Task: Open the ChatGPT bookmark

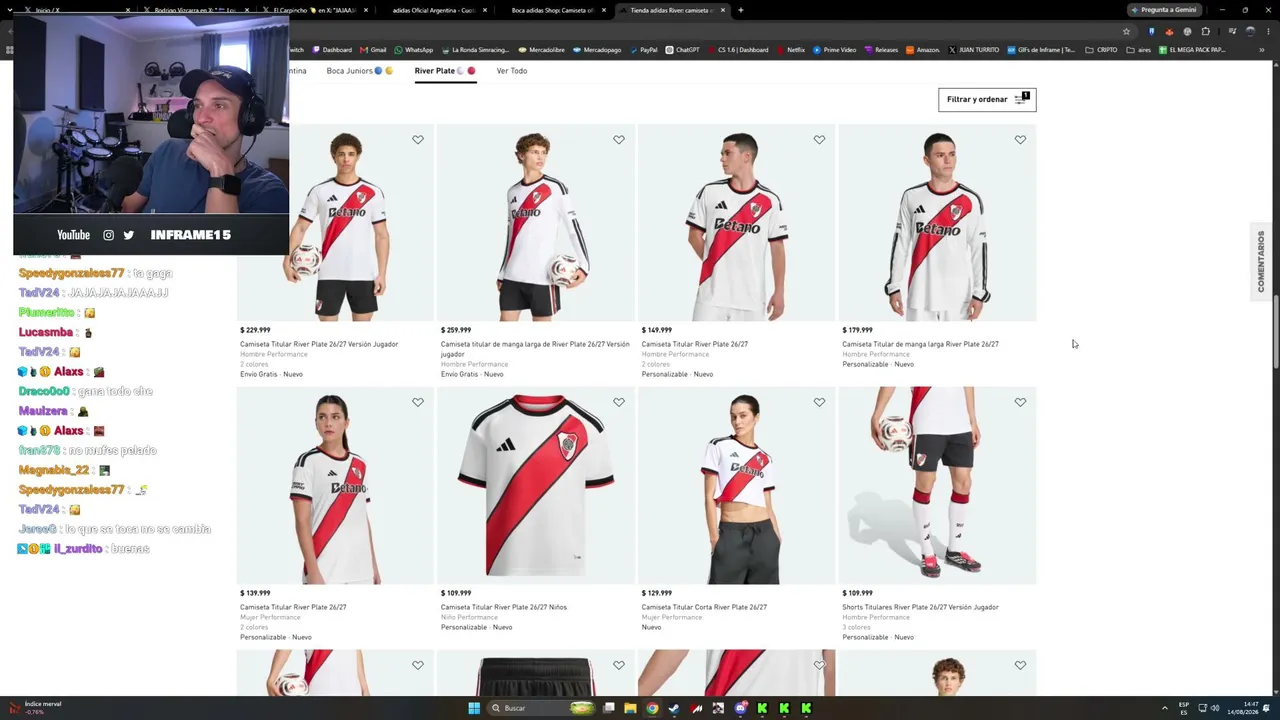Action: (x=682, y=50)
